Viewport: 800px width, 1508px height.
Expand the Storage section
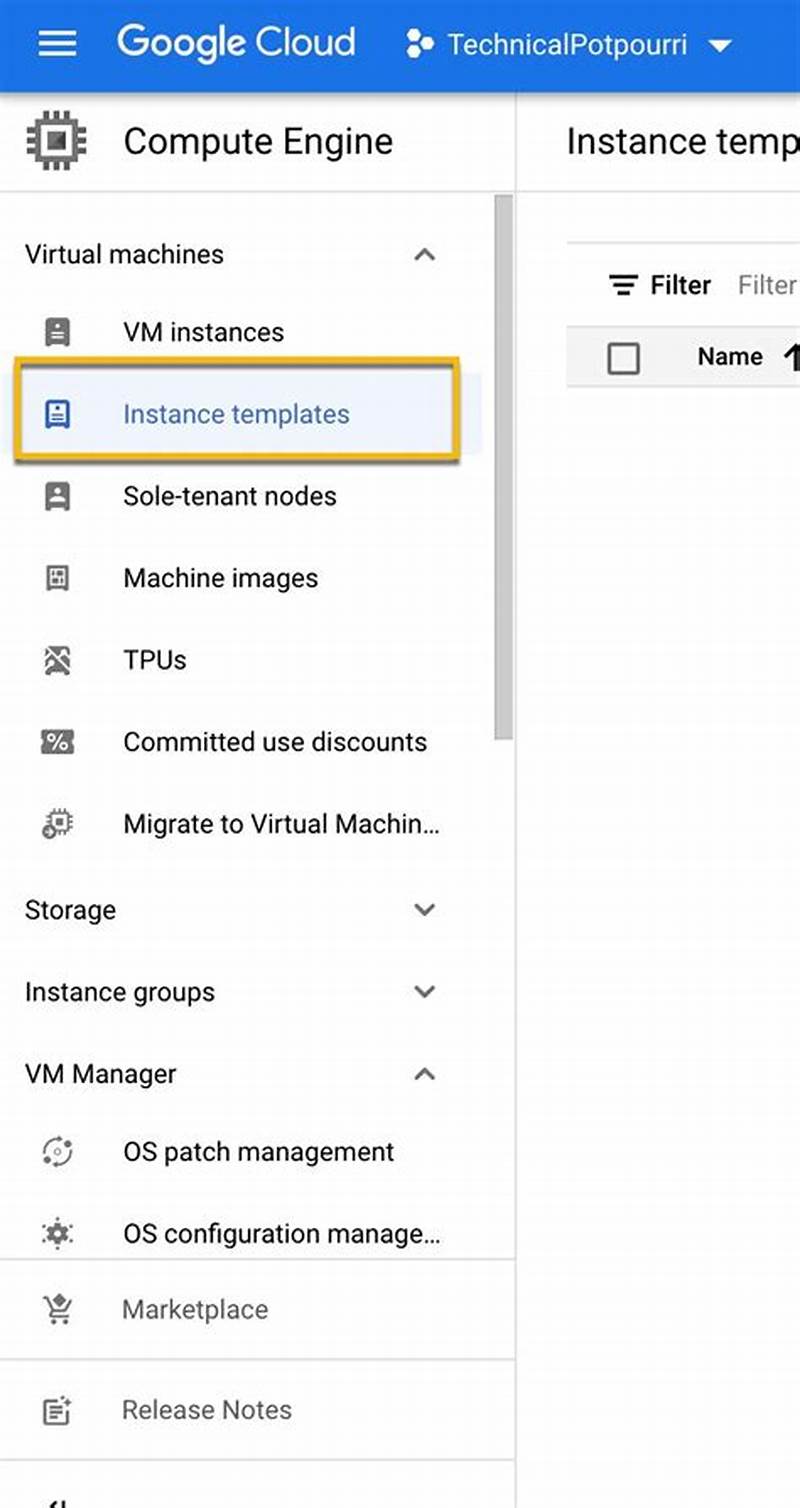click(x=425, y=910)
